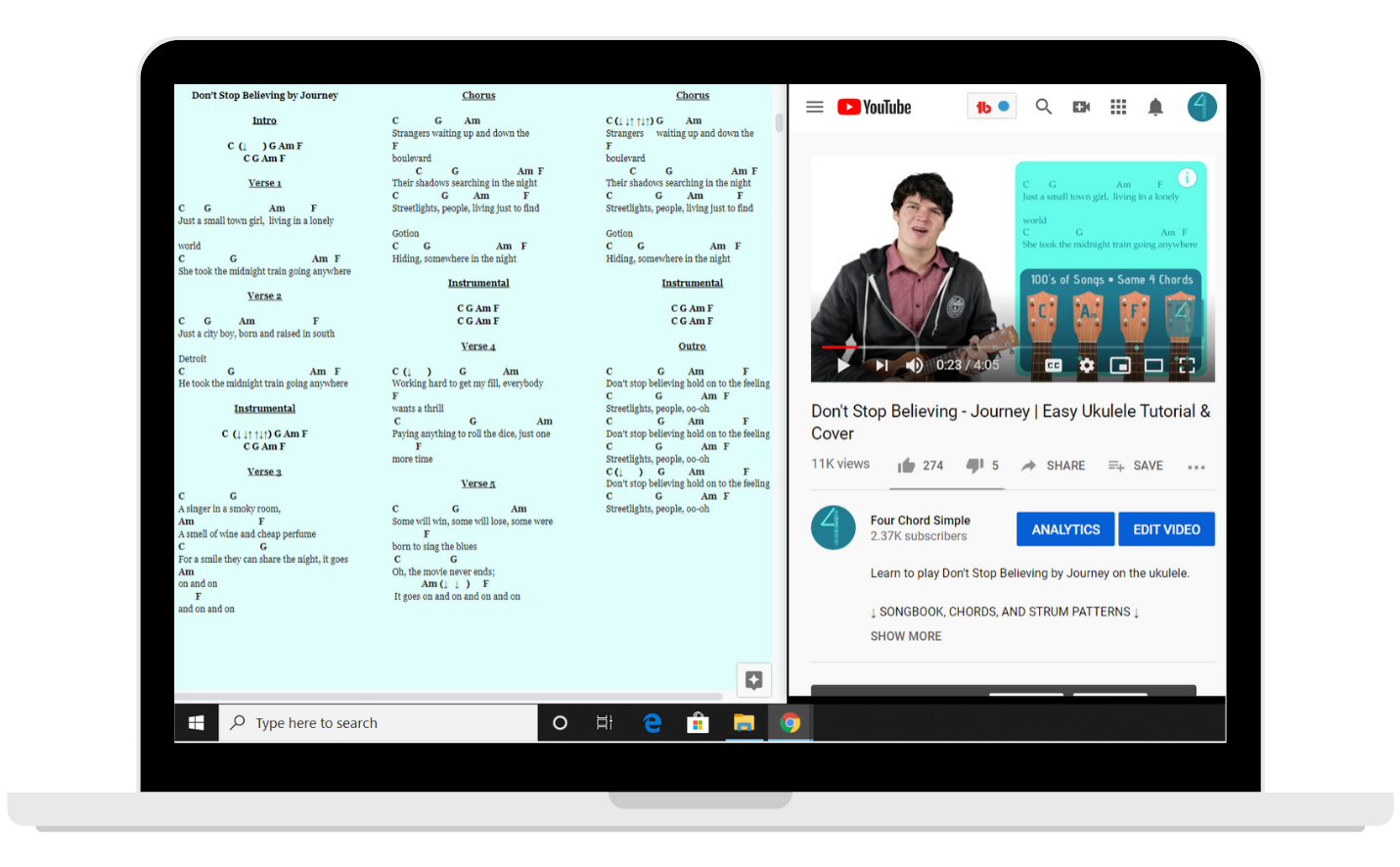Dislike the video with 5 dislikes
The image size is (1400, 867).
click(x=982, y=466)
